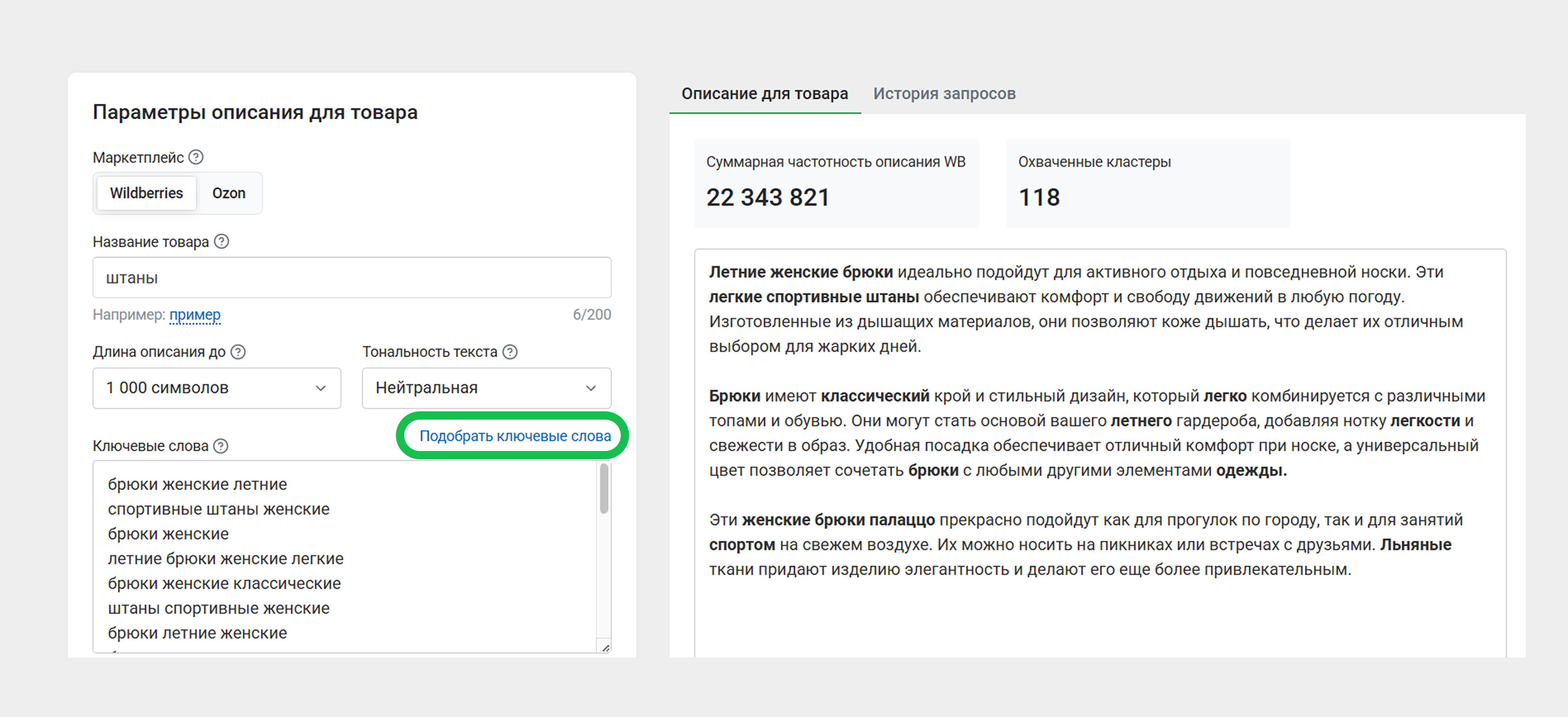Click the question icon beside Ключевые слова
This screenshot has height=717, width=1568.
tap(221, 446)
